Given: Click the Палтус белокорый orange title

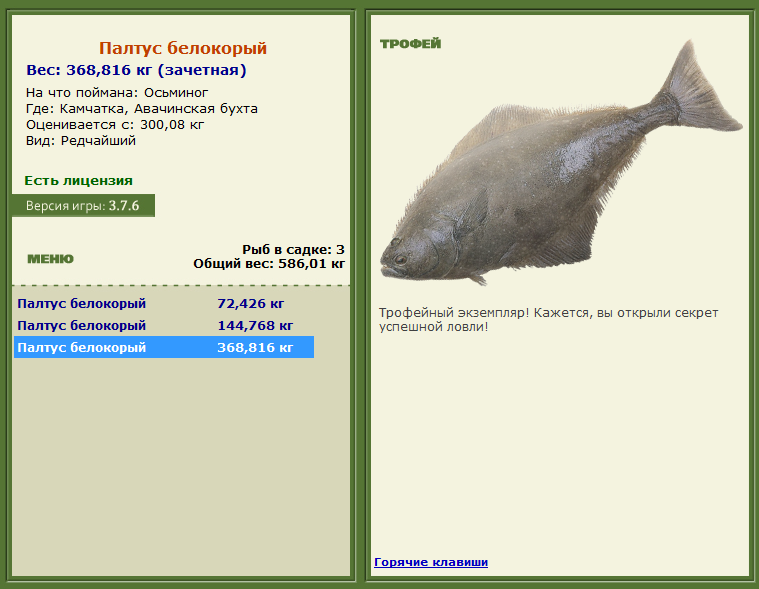Looking at the screenshot, I should [x=183, y=48].
